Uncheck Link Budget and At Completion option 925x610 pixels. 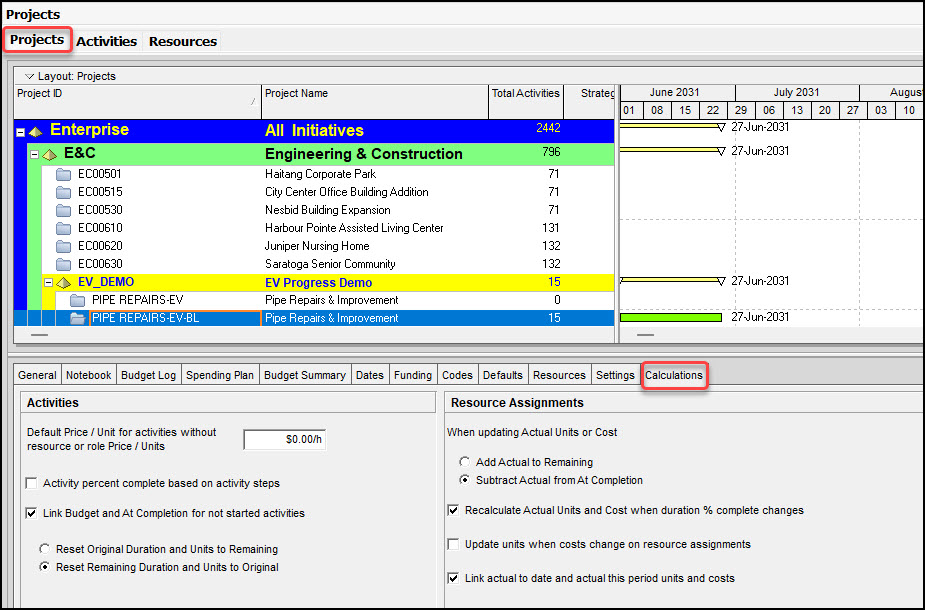(x=32, y=514)
